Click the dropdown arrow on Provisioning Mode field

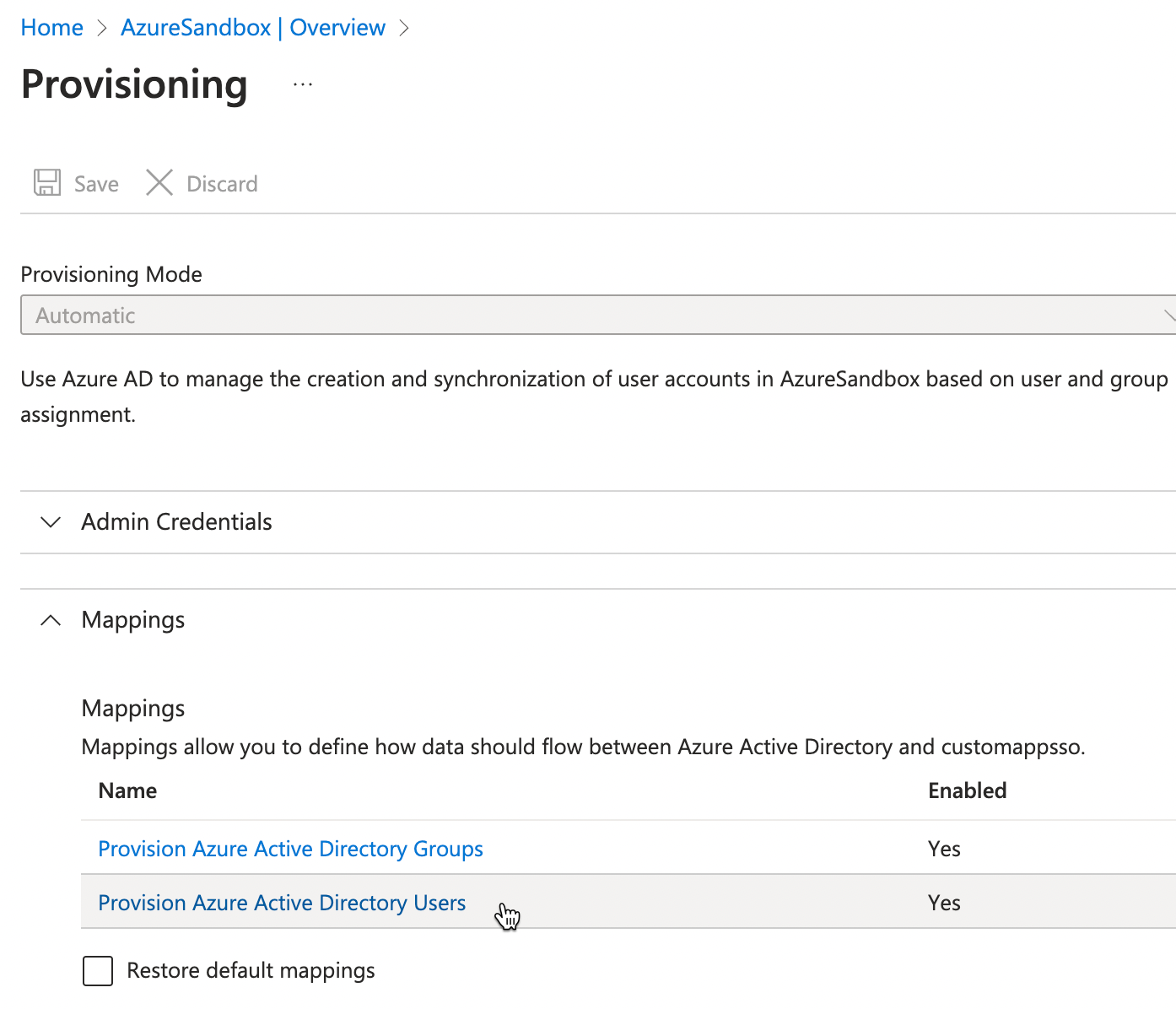1169,316
